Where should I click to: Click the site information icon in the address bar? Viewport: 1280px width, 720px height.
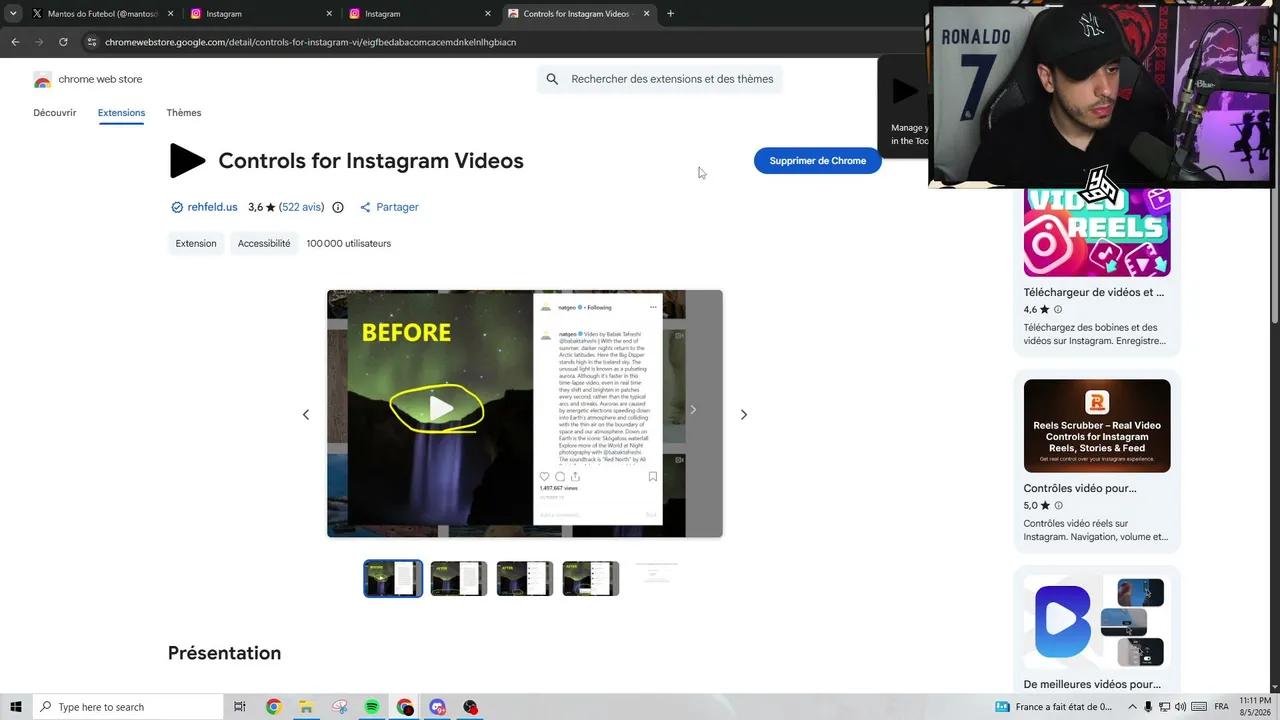[x=91, y=42]
